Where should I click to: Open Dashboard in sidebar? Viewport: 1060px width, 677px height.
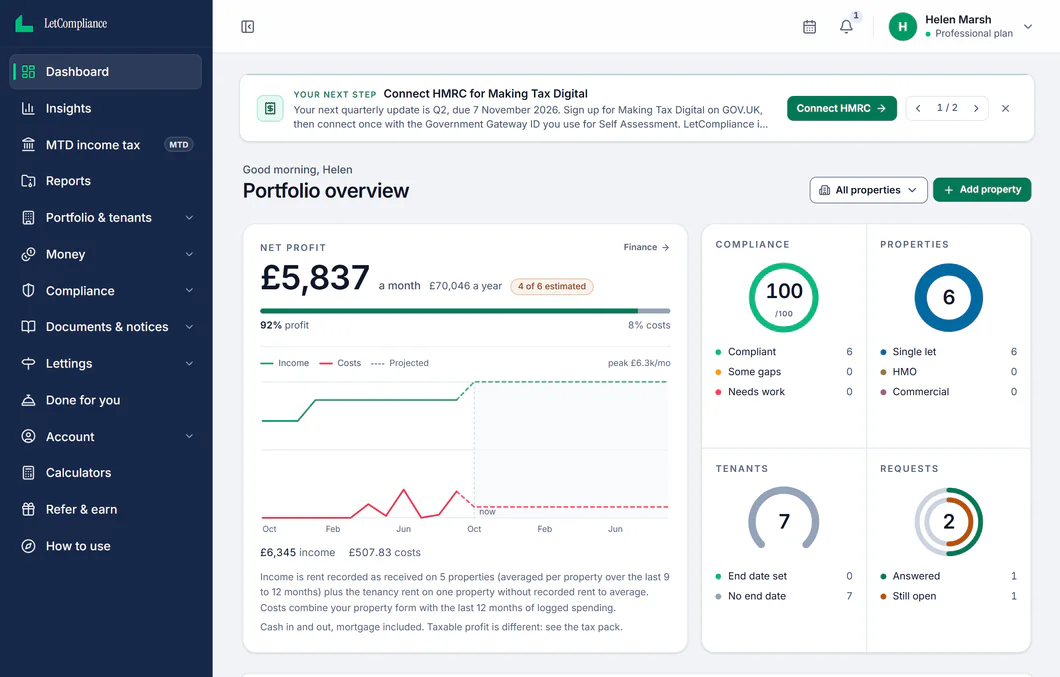click(105, 72)
